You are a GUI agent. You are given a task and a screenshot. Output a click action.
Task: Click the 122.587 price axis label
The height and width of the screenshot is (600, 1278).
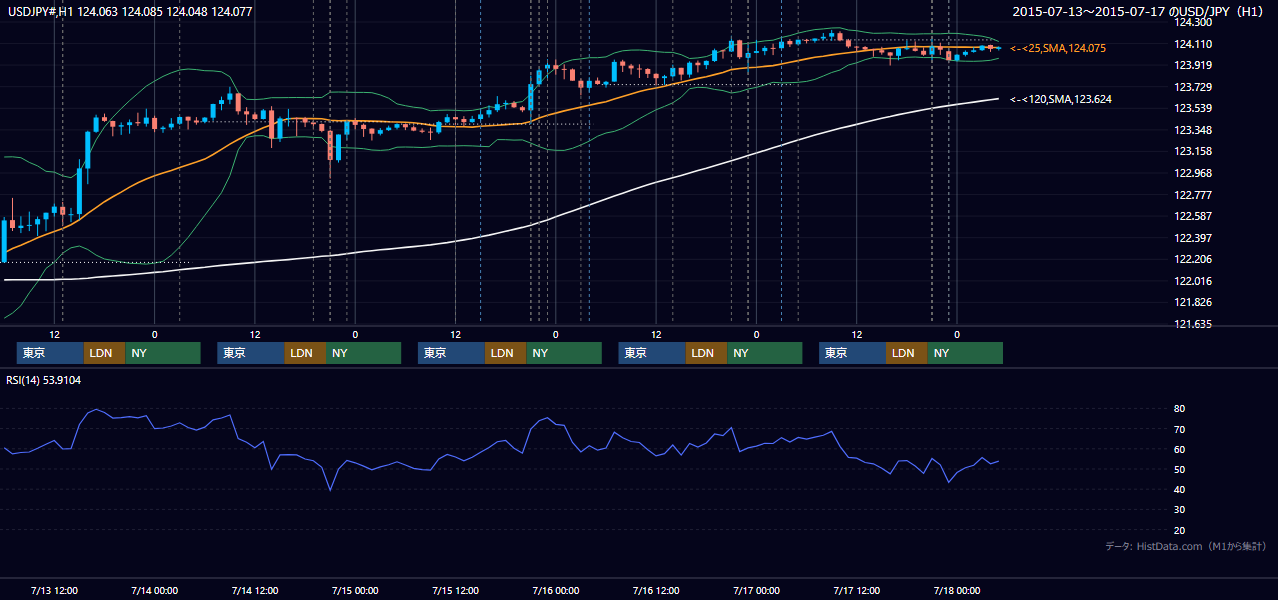coord(1192,216)
